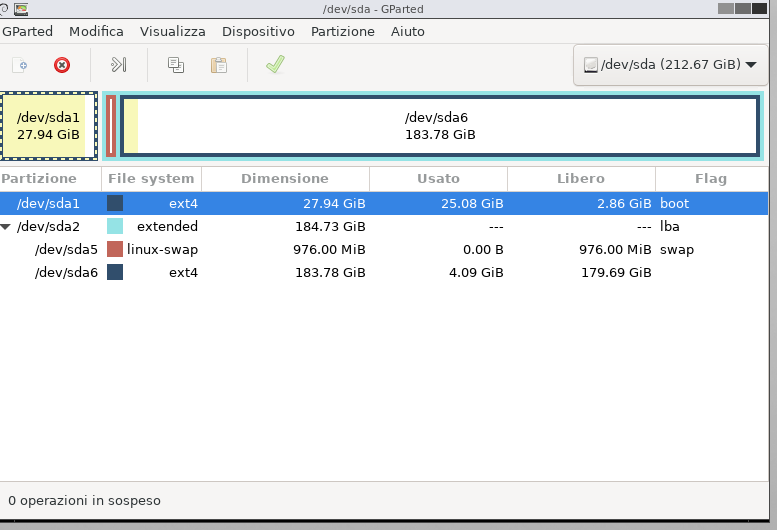777x530 pixels.
Task: Select the /dev/sda6 block in disk map
Action: click(x=440, y=126)
